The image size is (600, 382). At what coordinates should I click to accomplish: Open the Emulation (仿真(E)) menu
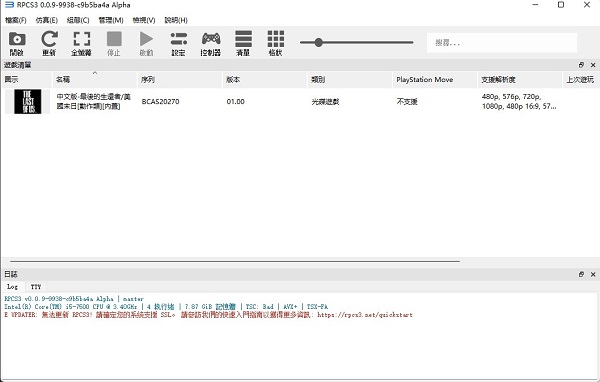pos(47,20)
